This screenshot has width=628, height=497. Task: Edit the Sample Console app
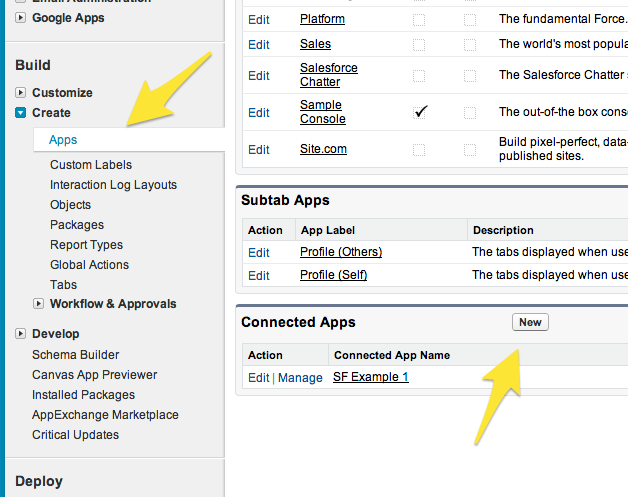[259, 113]
